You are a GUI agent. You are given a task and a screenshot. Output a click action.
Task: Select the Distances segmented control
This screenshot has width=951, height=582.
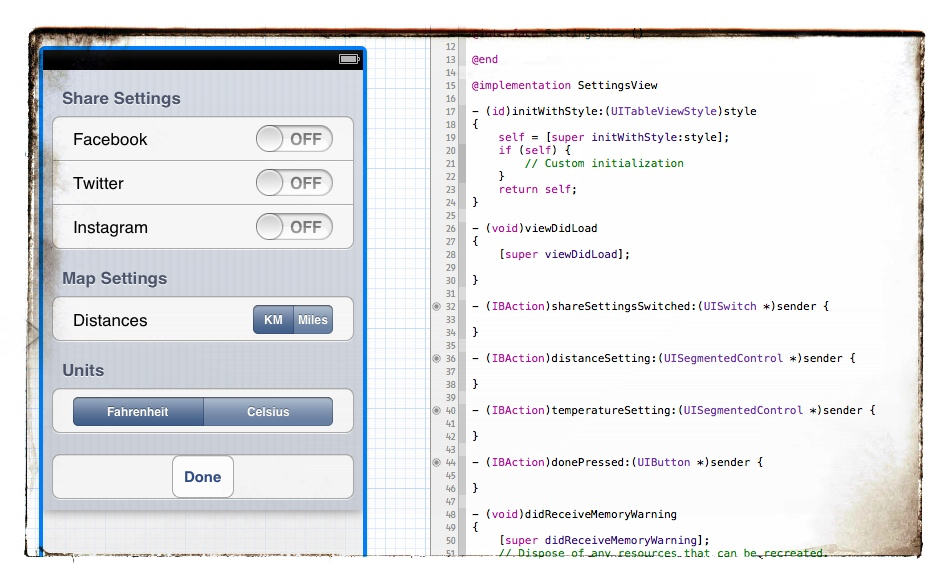point(294,320)
